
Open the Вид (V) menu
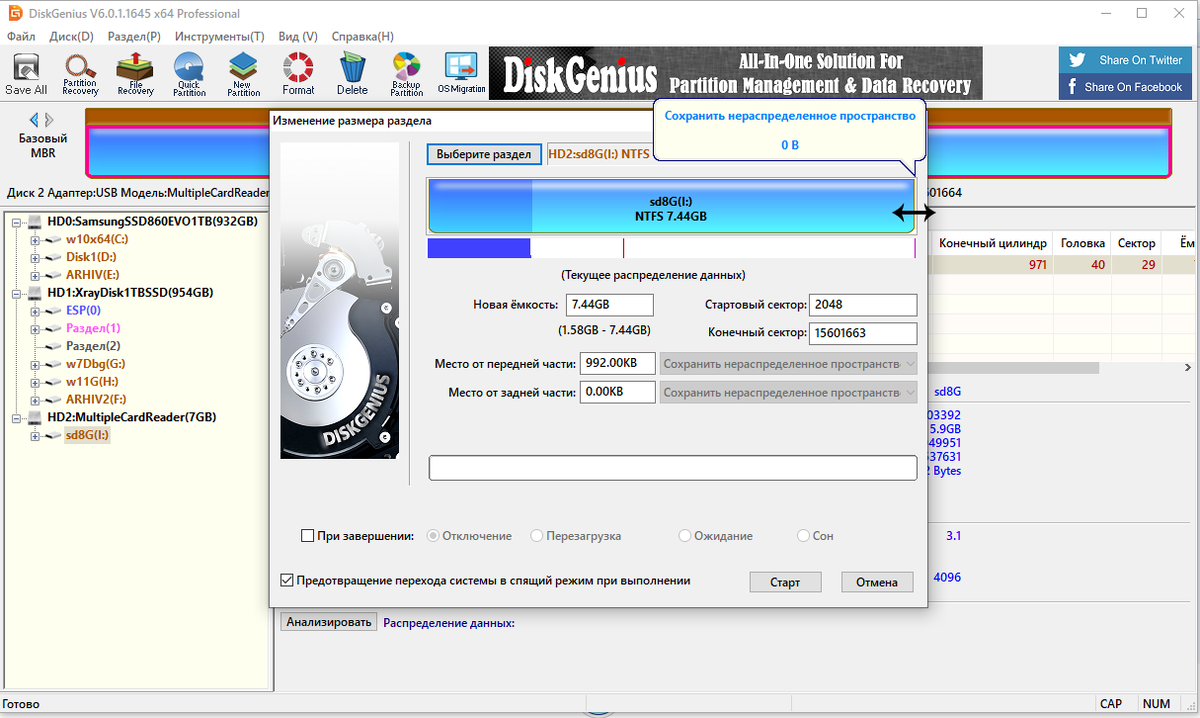(298, 36)
